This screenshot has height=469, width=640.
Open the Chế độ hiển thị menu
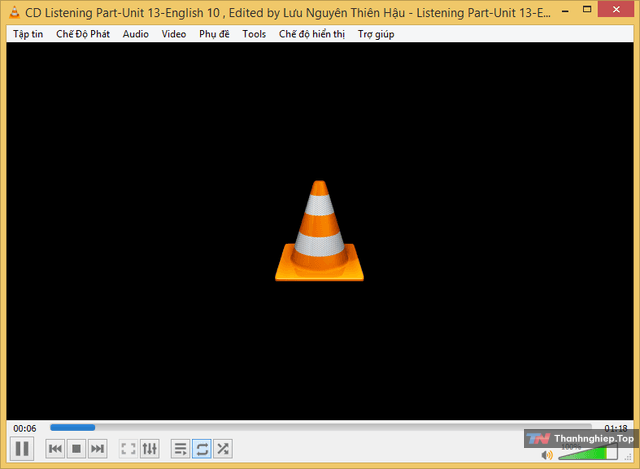pos(312,34)
